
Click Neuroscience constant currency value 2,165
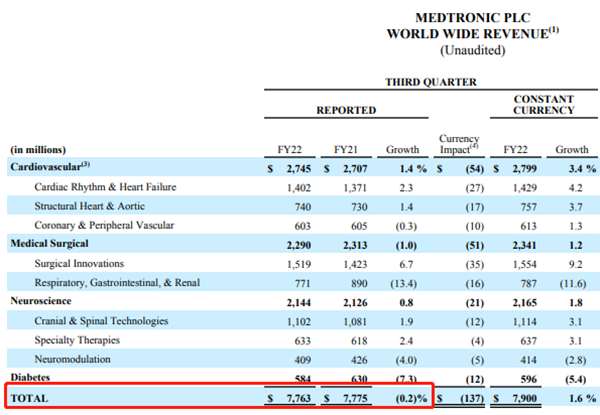[524, 303]
